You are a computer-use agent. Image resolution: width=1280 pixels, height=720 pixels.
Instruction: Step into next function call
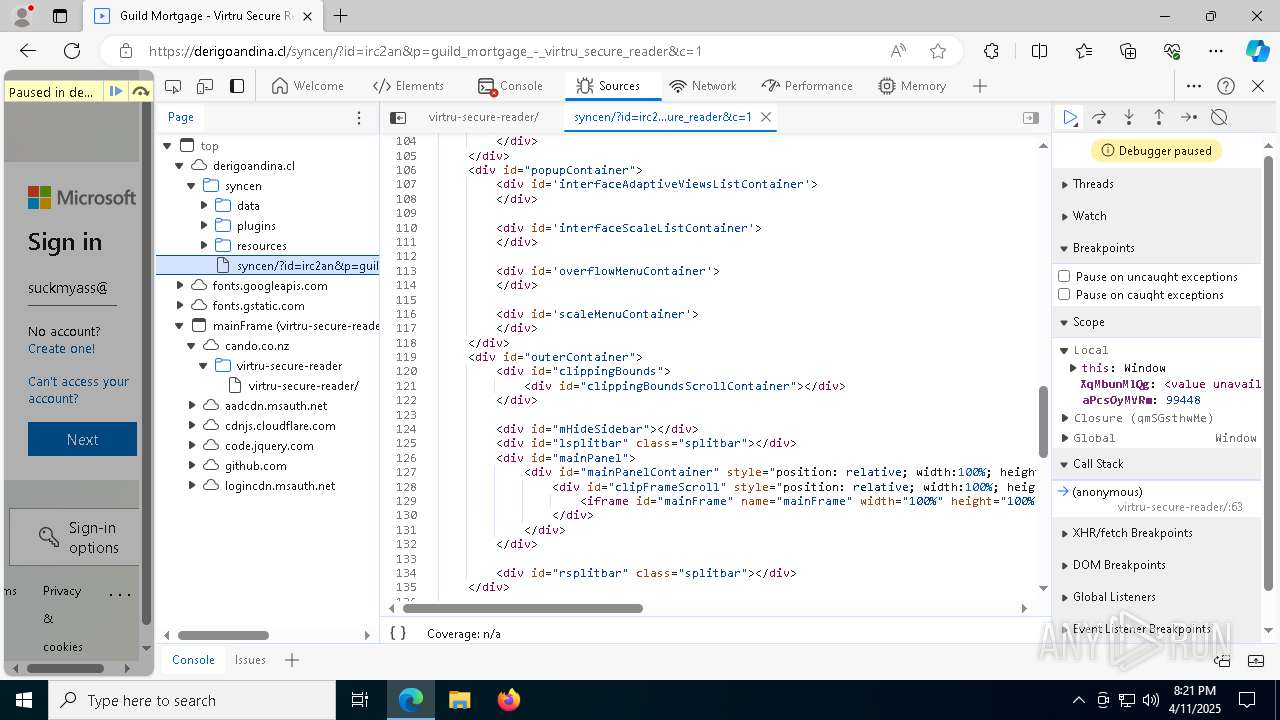(1129, 117)
